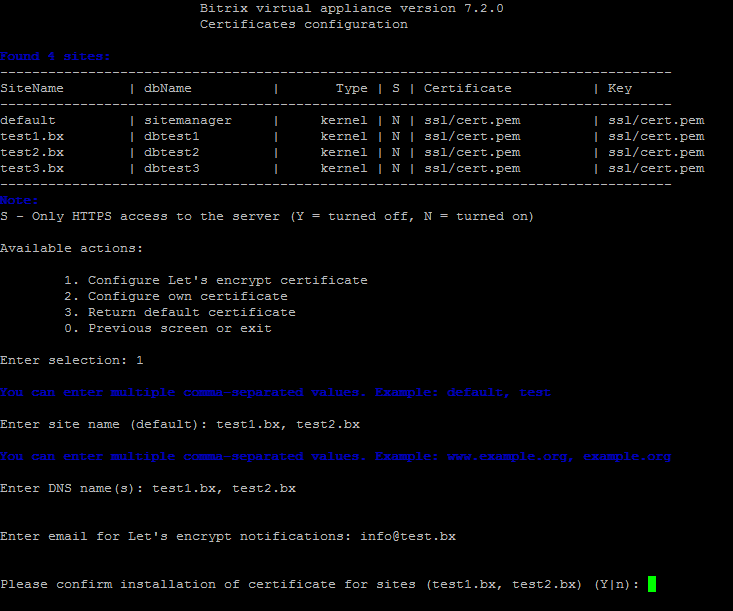Click the 'Enter selection: 1' line
Screen dimensions: 733x611
tap(72, 360)
